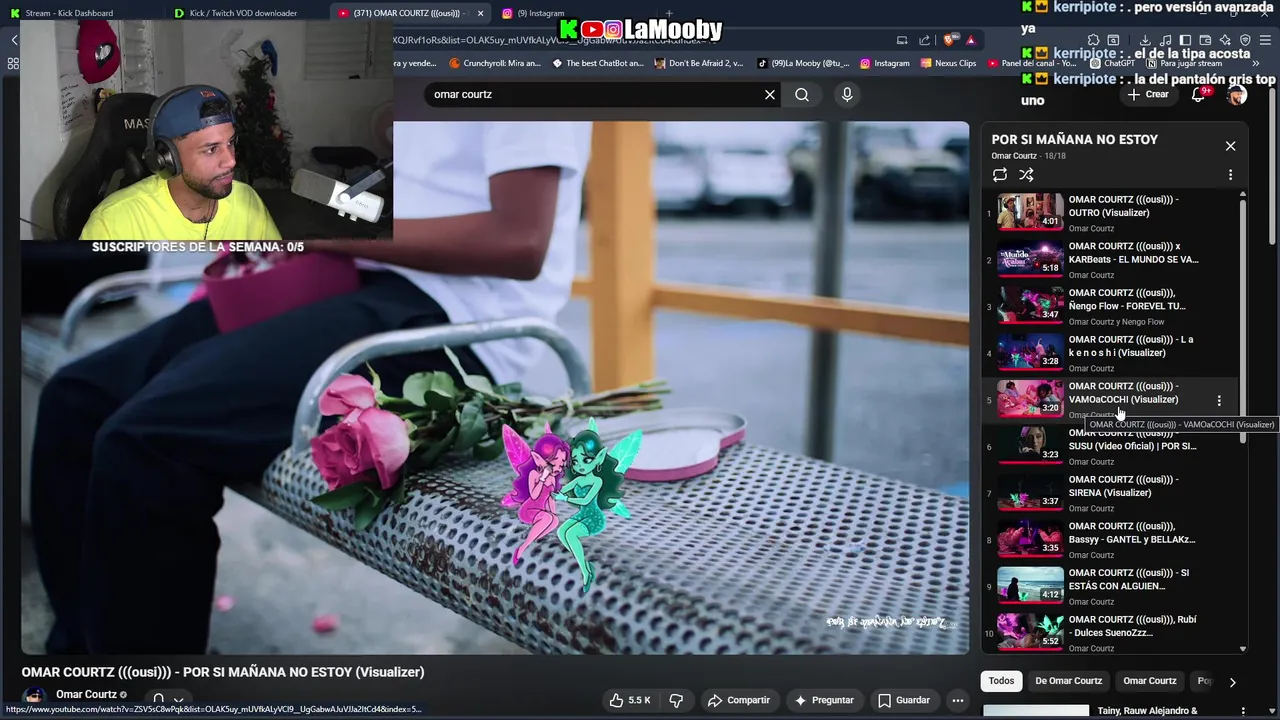Select FOREVEL TU playlist track
The height and width of the screenshot is (720, 1280).
tap(1111, 307)
